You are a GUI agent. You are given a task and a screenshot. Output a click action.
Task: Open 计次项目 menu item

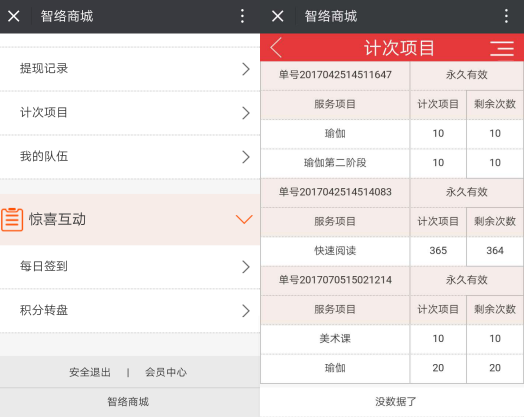[130, 113]
